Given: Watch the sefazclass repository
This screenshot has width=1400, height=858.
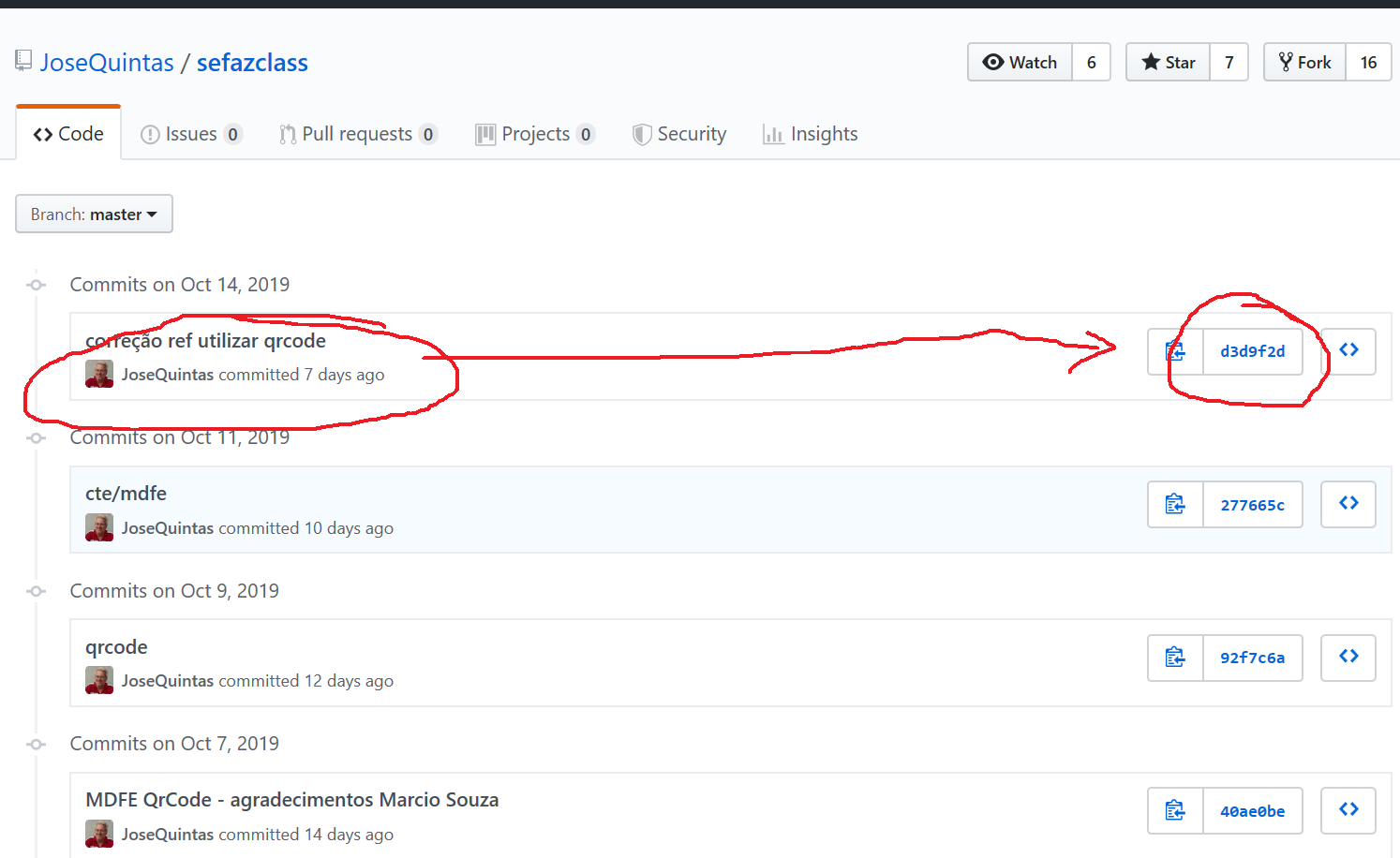Looking at the screenshot, I should click(1020, 63).
